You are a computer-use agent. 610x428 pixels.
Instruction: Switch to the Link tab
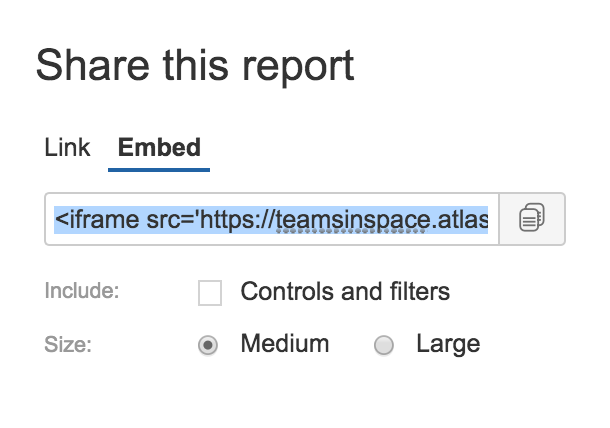pos(67,147)
